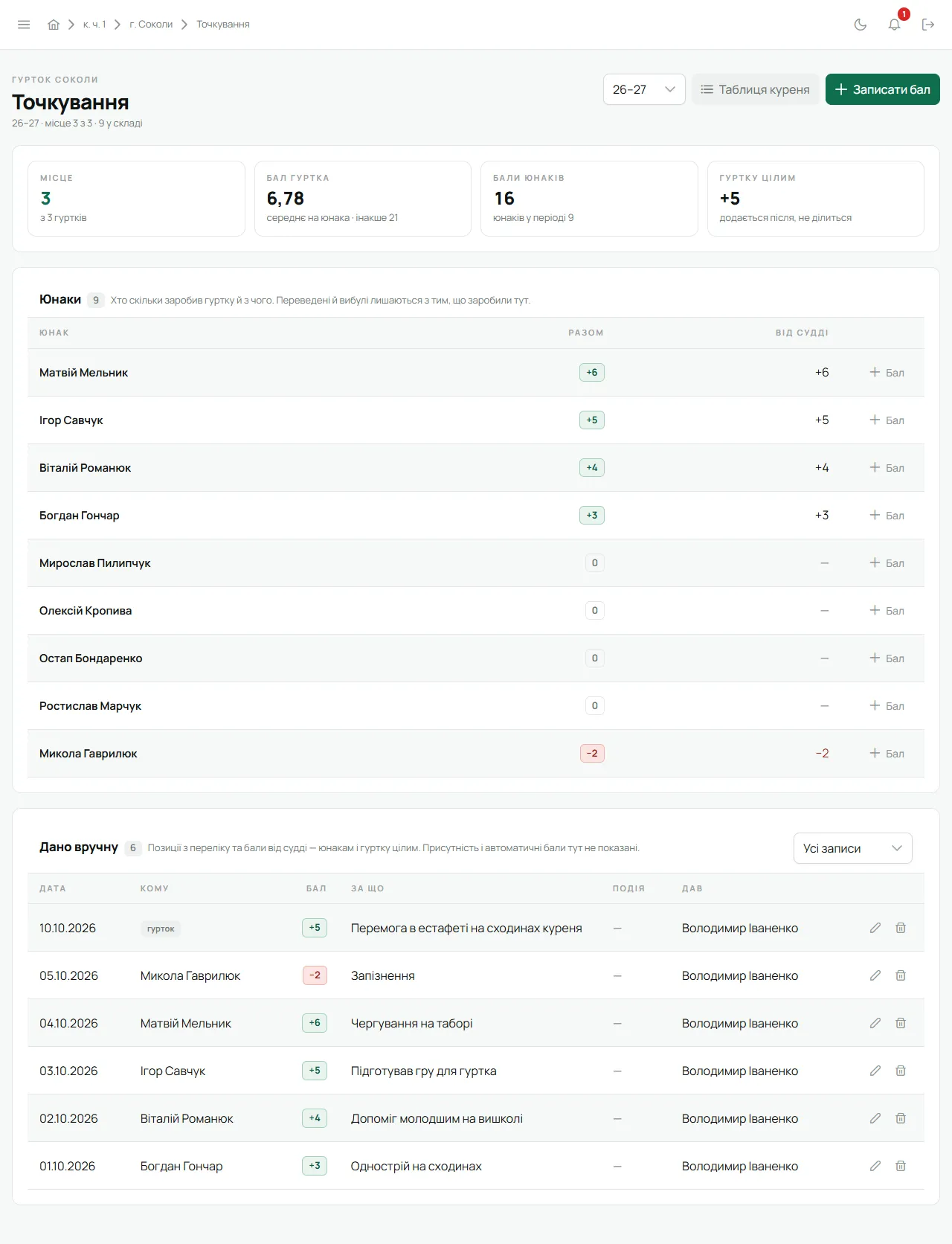Delete the Запізнення record with trash icon
This screenshot has width=952, height=1244.
(901, 975)
